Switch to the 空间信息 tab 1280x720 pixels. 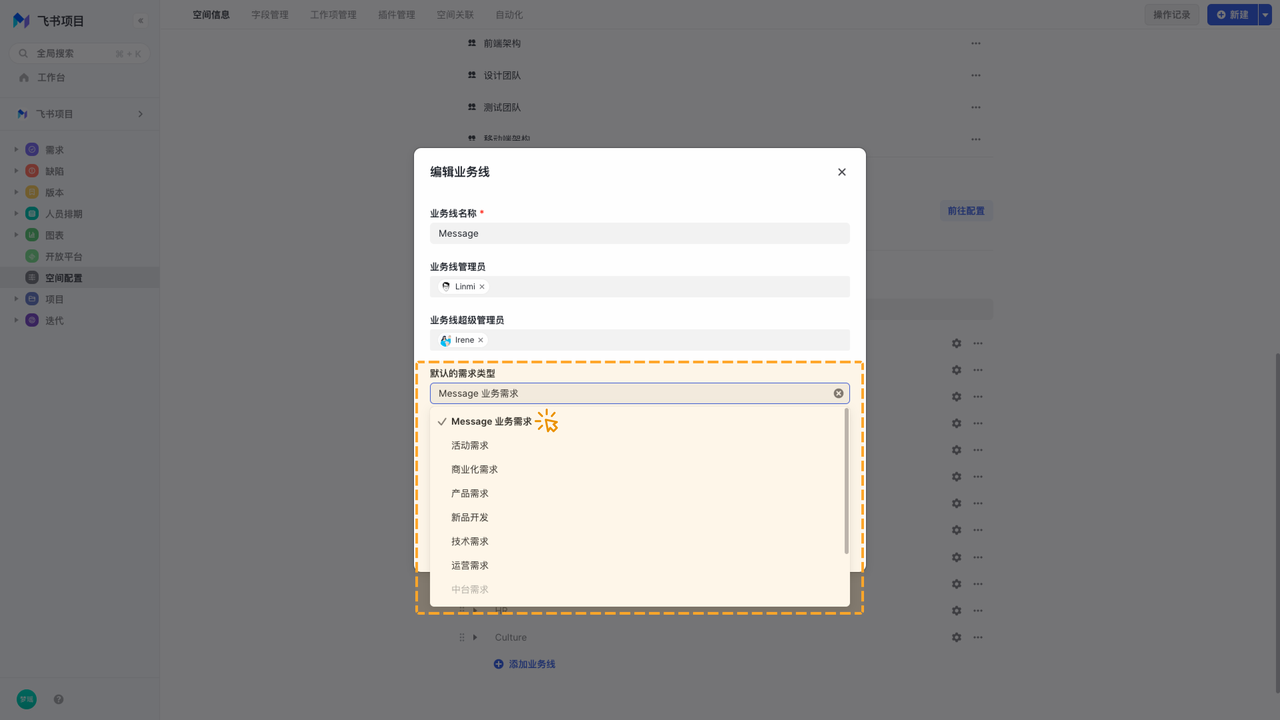pyautogui.click(x=211, y=15)
